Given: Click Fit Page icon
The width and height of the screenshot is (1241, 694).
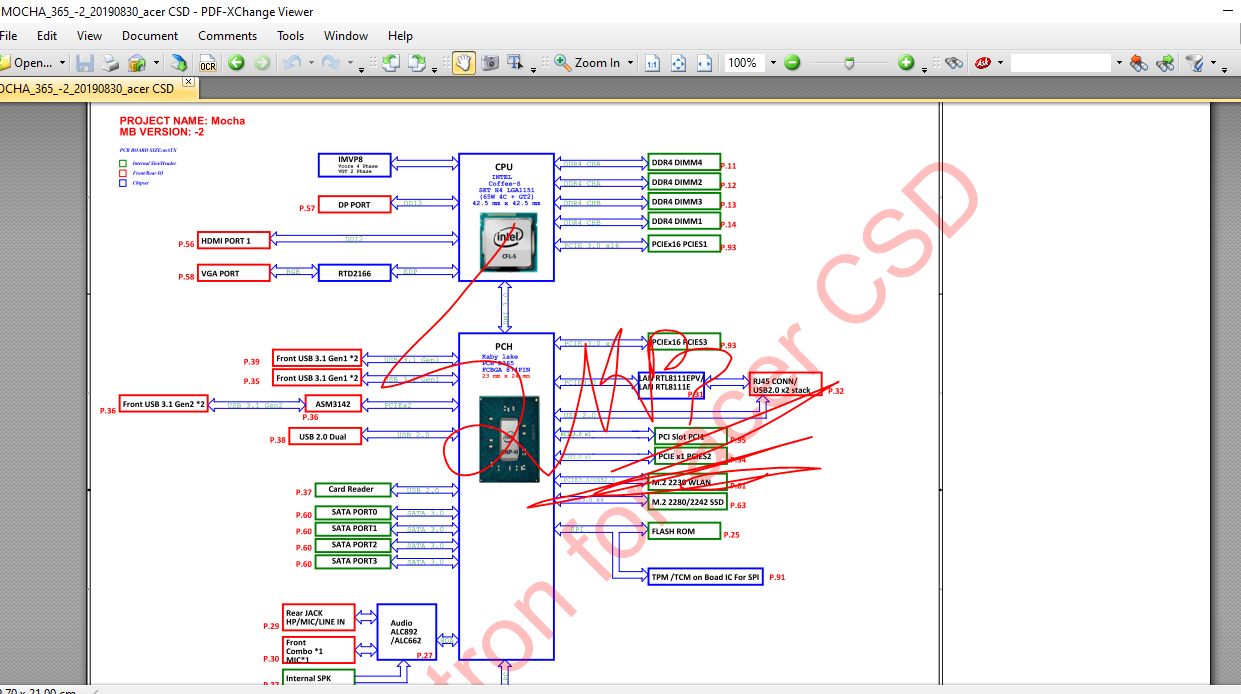Looking at the screenshot, I should point(678,62).
